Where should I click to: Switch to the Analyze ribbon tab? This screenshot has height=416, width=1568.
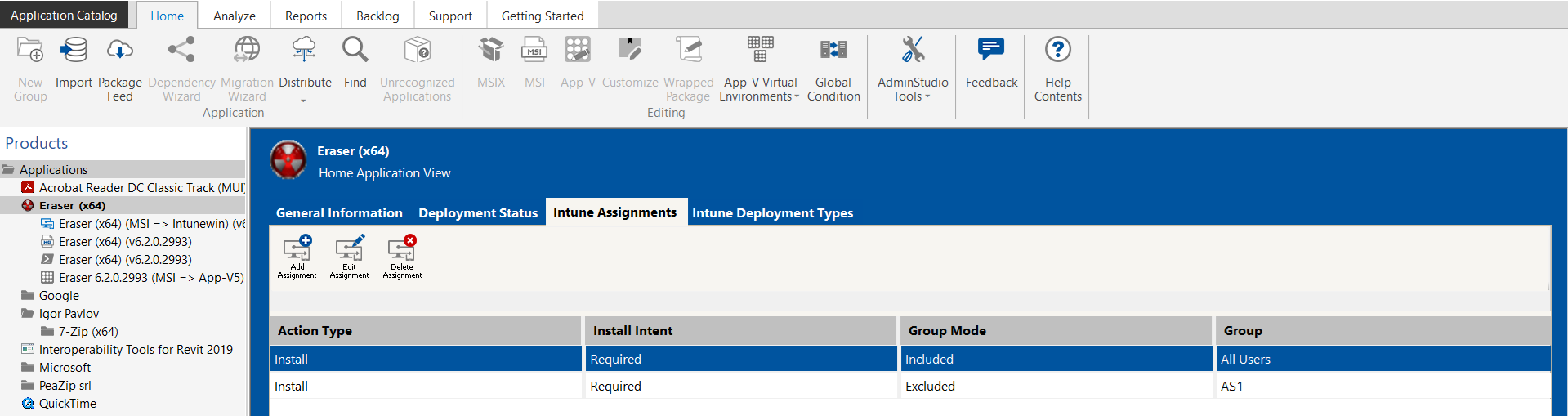(x=234, y=16)
